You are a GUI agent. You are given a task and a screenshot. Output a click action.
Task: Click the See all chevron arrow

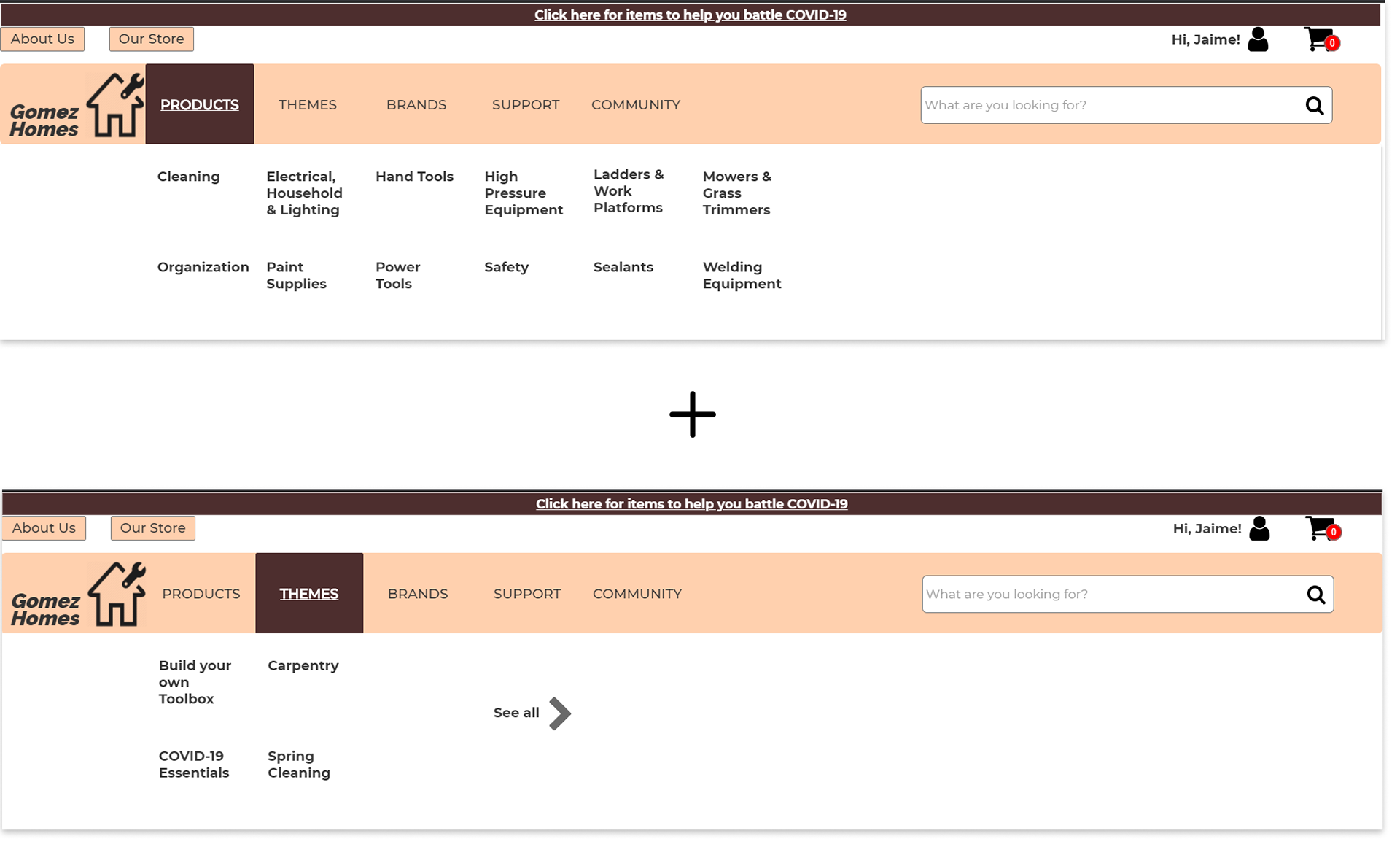[x=559, y=713]
